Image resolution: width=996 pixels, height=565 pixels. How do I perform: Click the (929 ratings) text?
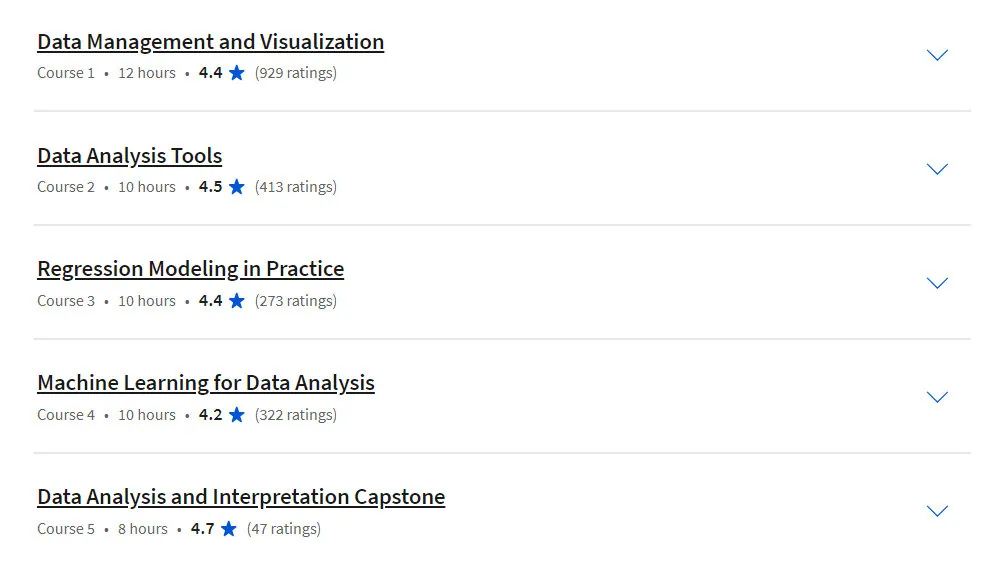(x=296, y=73)
